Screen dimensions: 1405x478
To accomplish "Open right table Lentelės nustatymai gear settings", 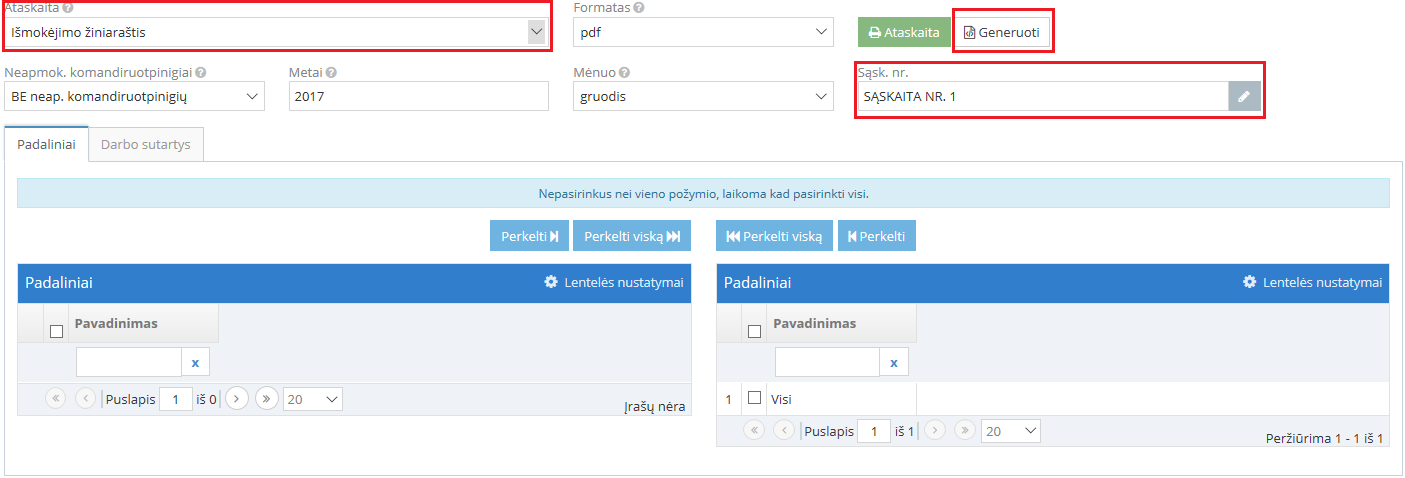I will click(1313, 283).
